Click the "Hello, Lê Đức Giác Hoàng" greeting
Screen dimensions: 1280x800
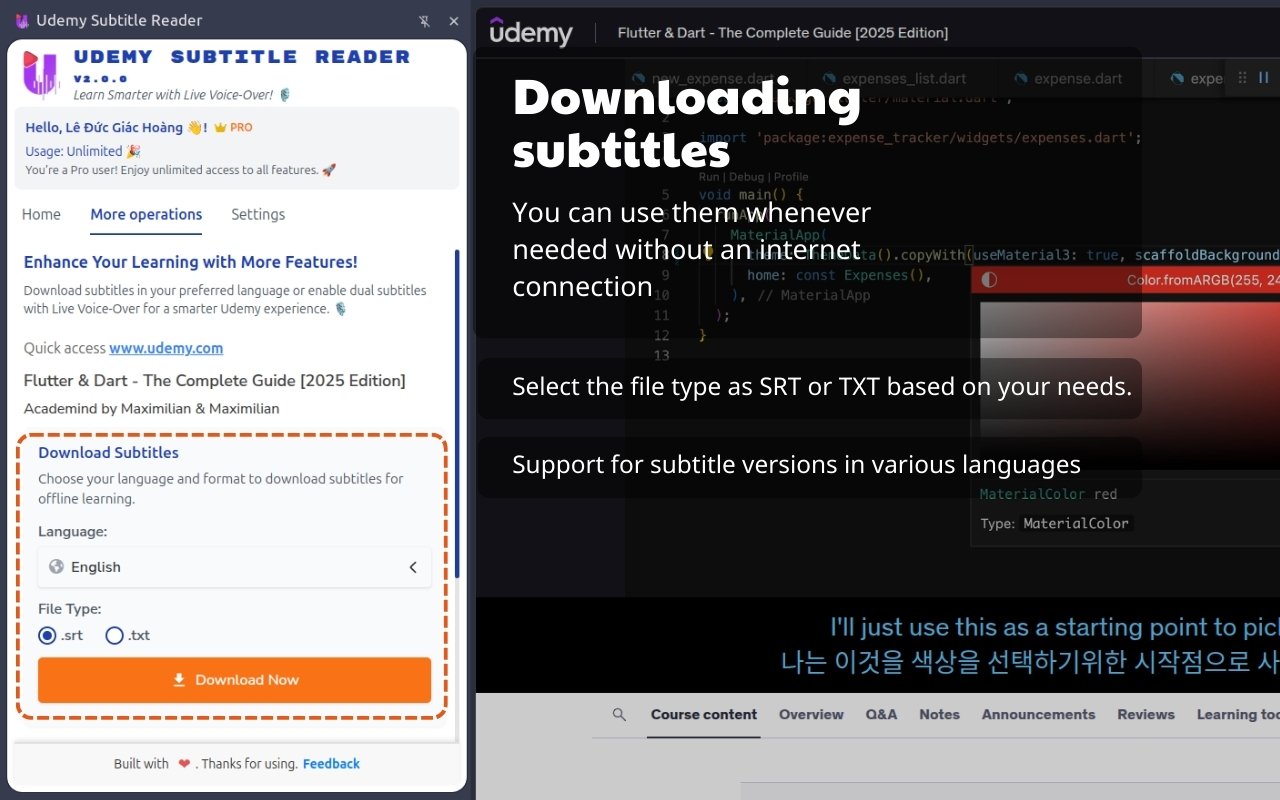104,128
